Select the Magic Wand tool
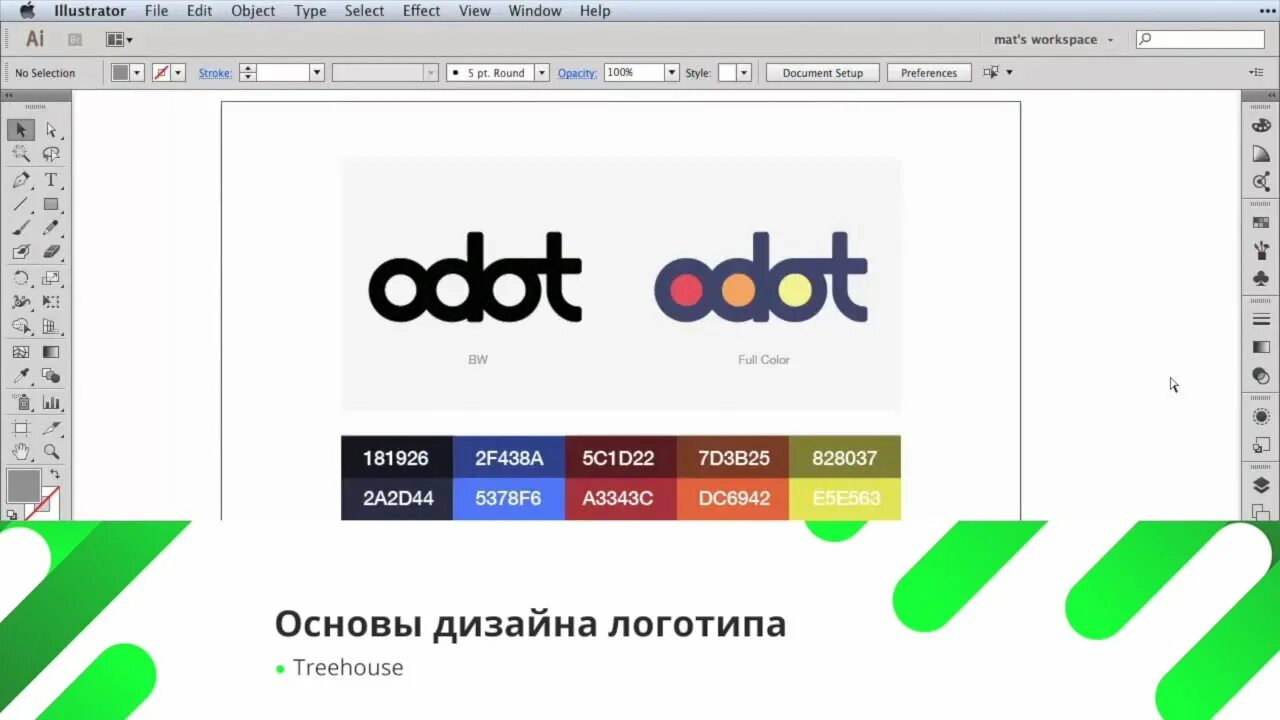The width and height of the screenshot is (1280, 720). coord(21,154)
